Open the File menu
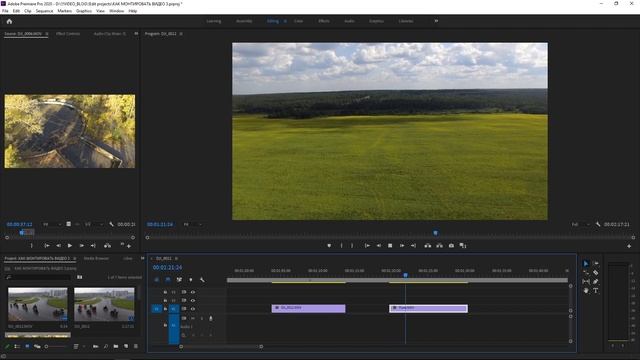 click(x=5, y=11)
